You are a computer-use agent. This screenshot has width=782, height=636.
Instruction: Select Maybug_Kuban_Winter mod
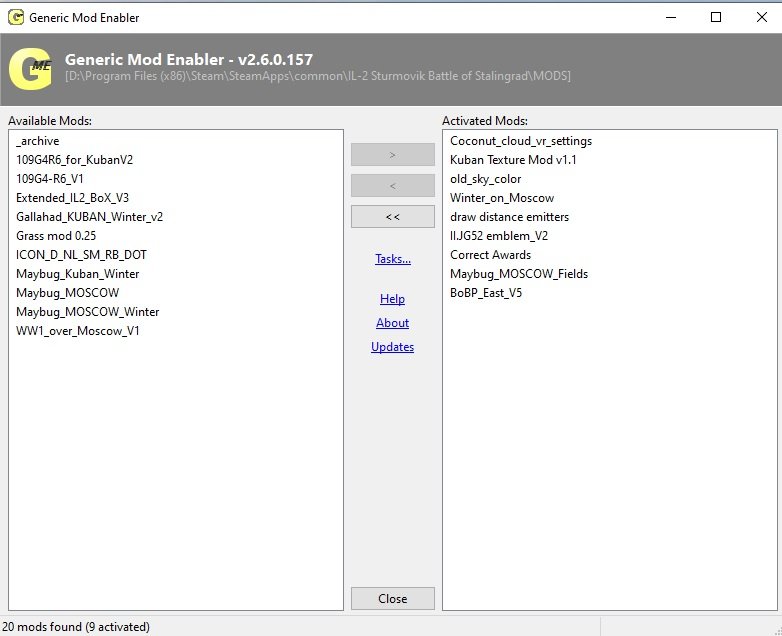(77, 274)
